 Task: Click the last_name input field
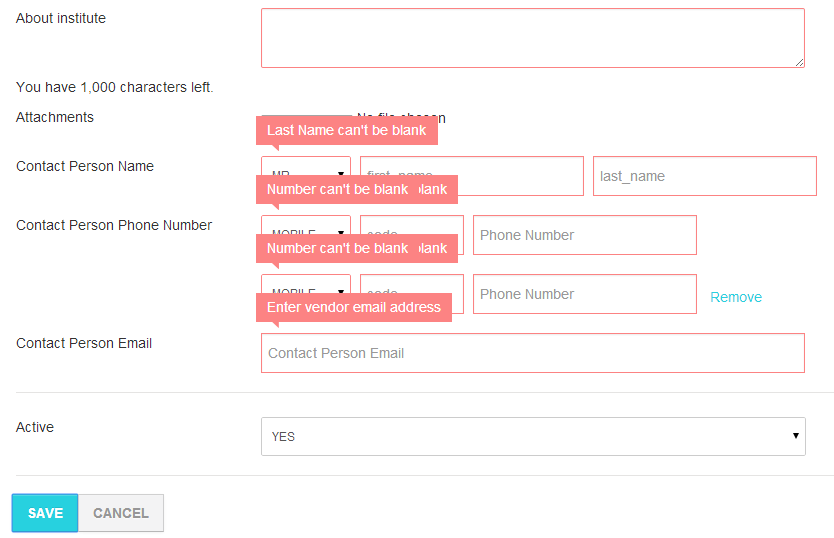click(705, 176)
